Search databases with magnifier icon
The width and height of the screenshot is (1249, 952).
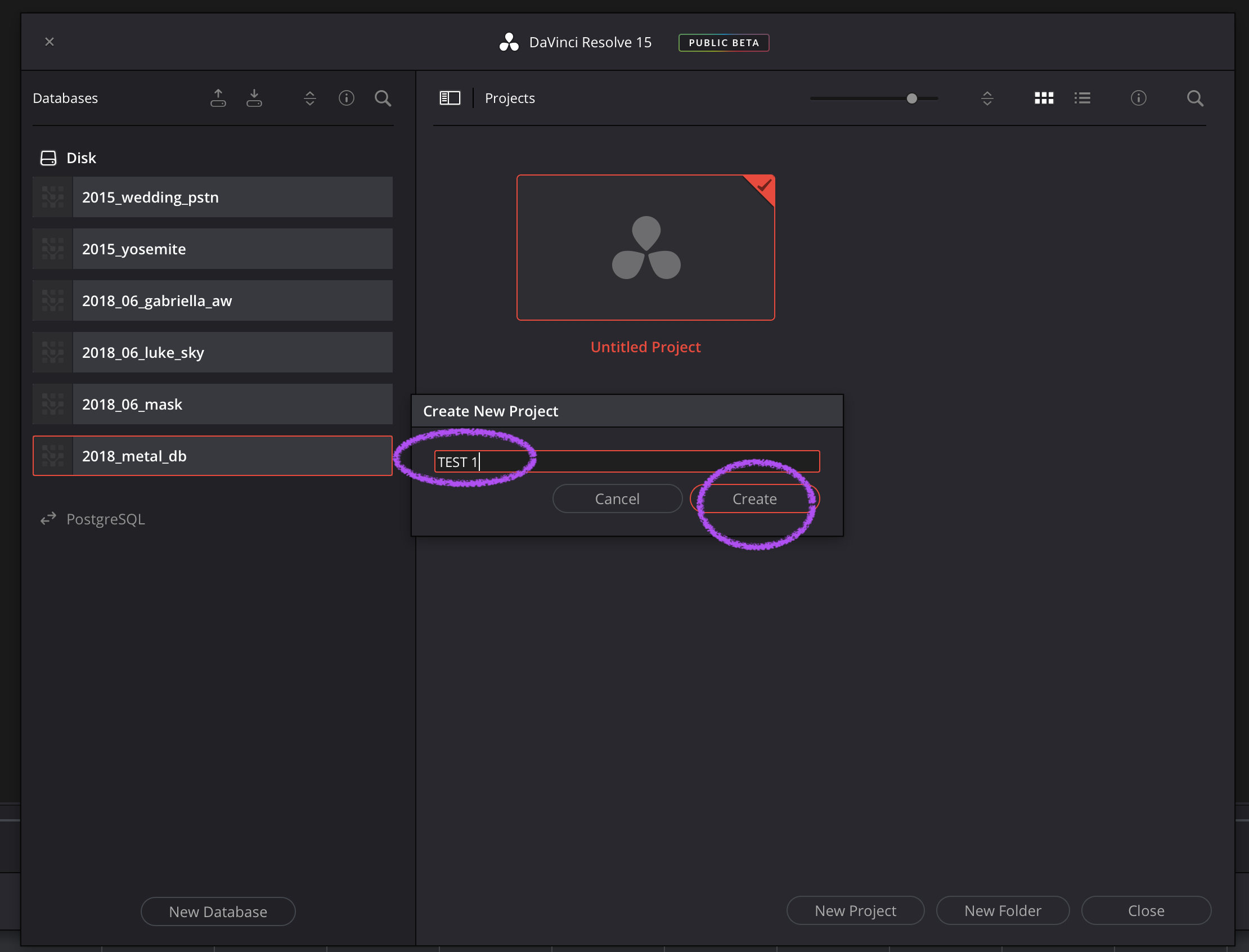[x=383, y=98]
